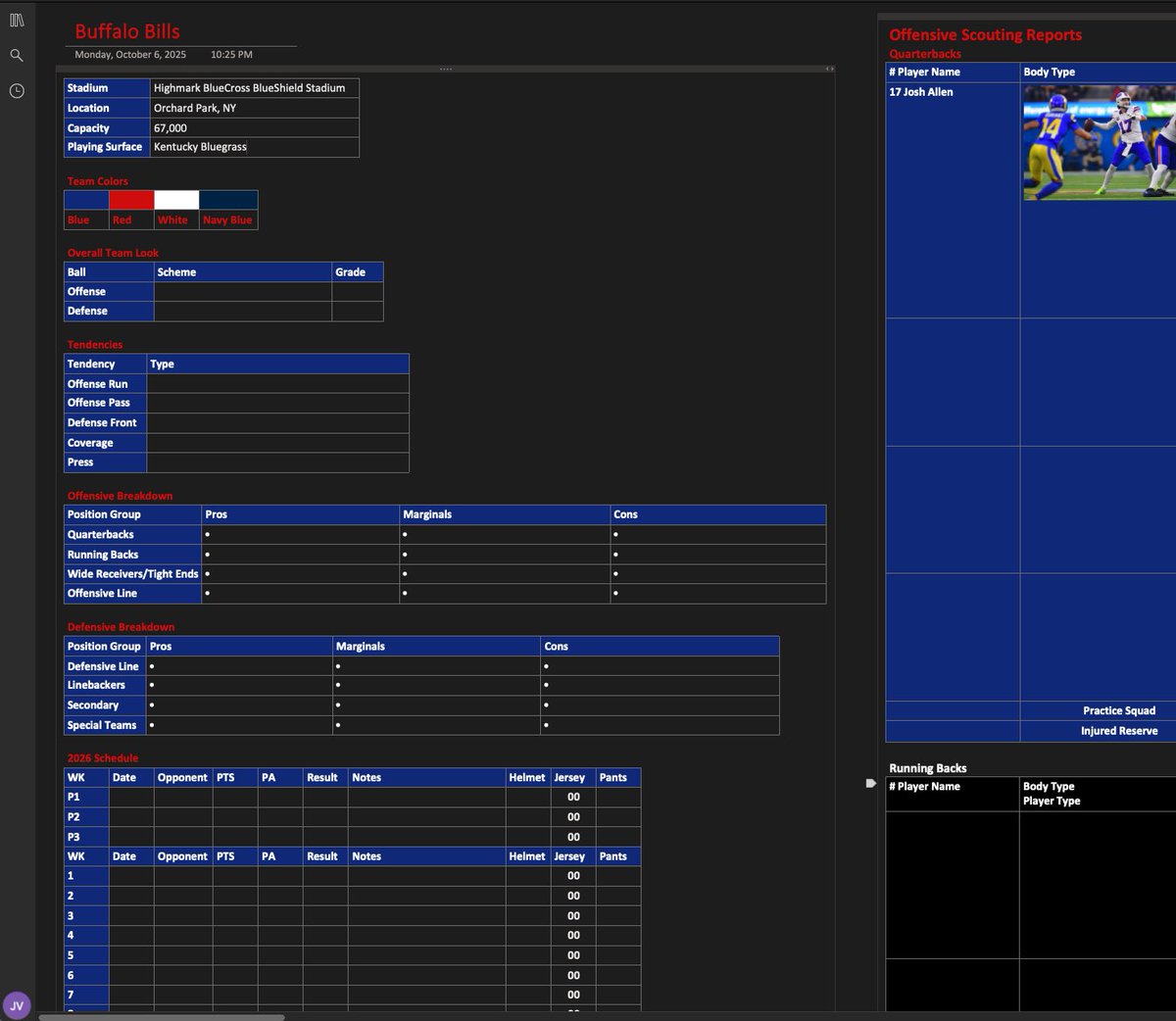Select the Navy Blue color swatch
The image size is (1176, 1021).
228,200
